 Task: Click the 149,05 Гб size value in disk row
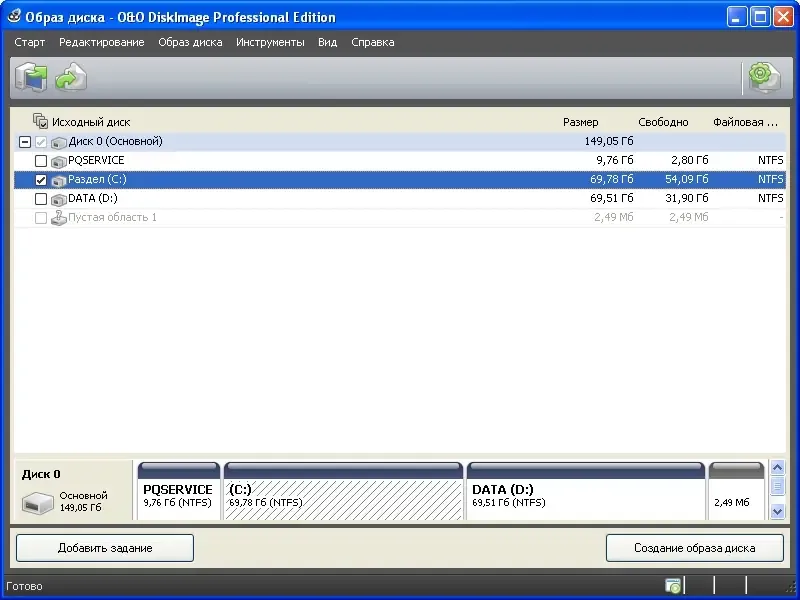pos(609,141)
